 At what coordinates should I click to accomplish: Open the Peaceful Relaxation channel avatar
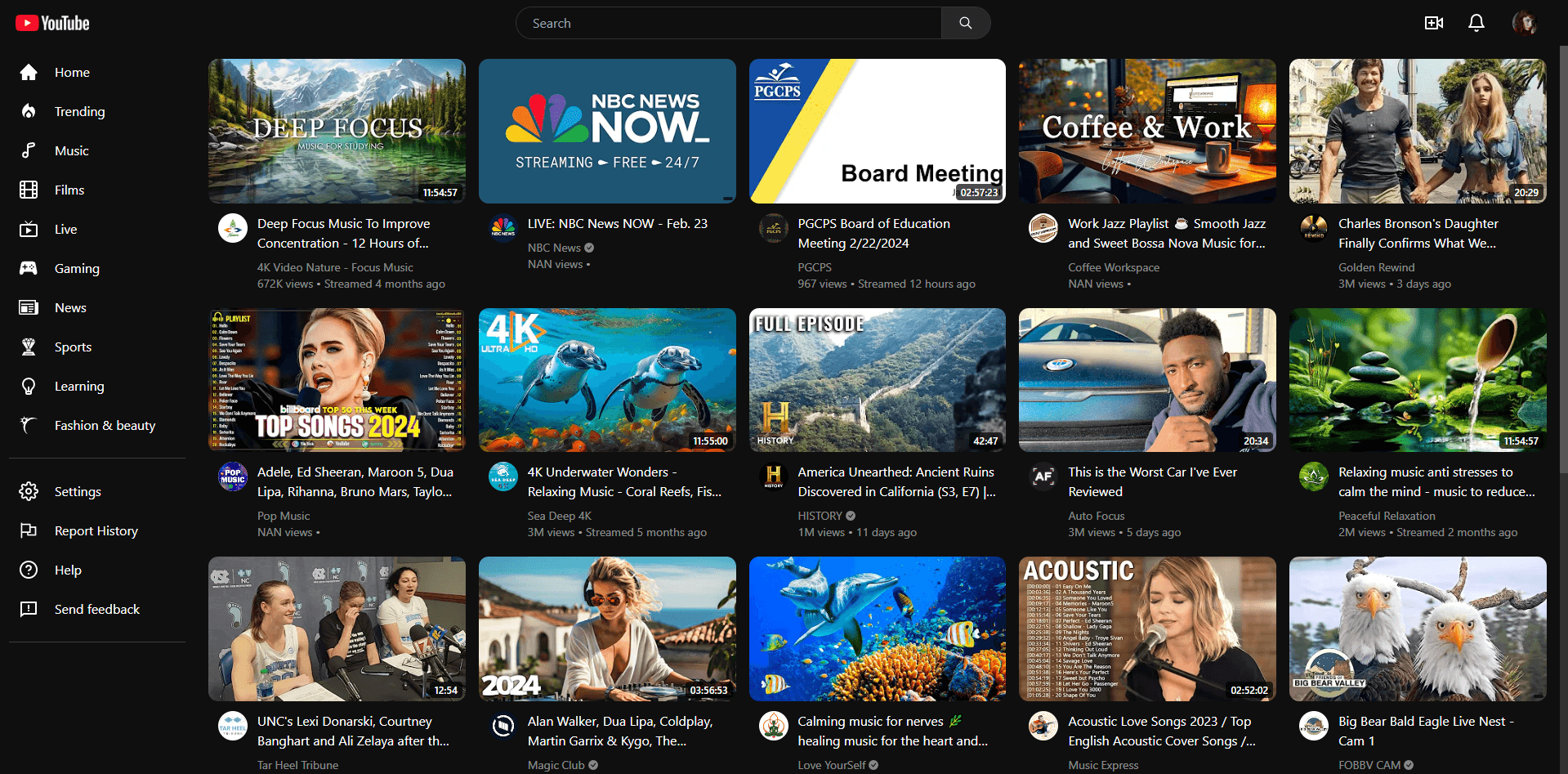coord(1314,476)
